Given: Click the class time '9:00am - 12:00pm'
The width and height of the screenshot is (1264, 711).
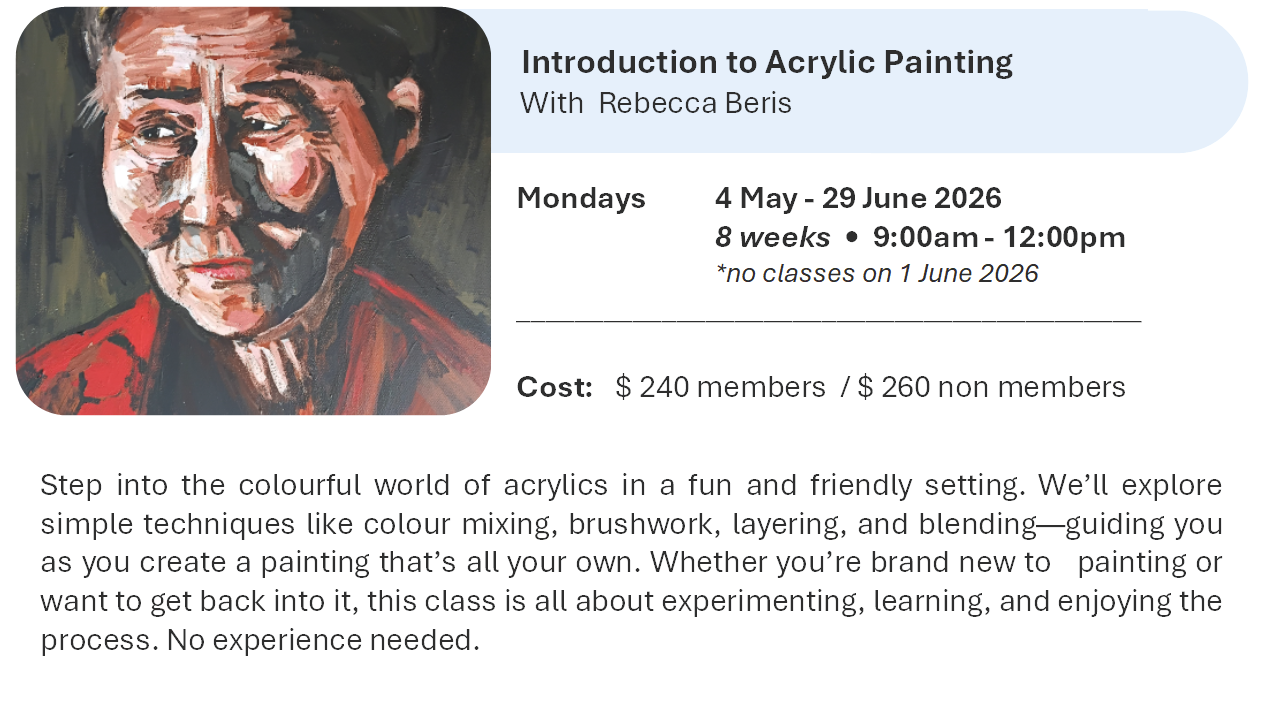Looking at the screenshot, I should click(999, 237).
